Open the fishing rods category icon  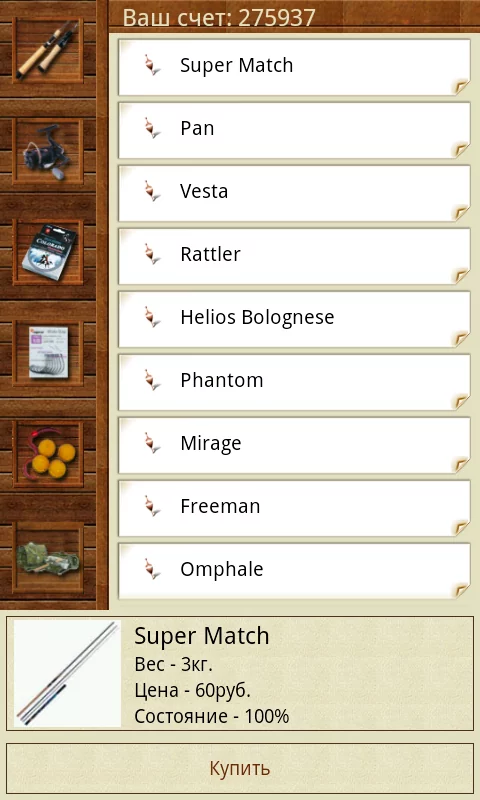pos(48,50)
